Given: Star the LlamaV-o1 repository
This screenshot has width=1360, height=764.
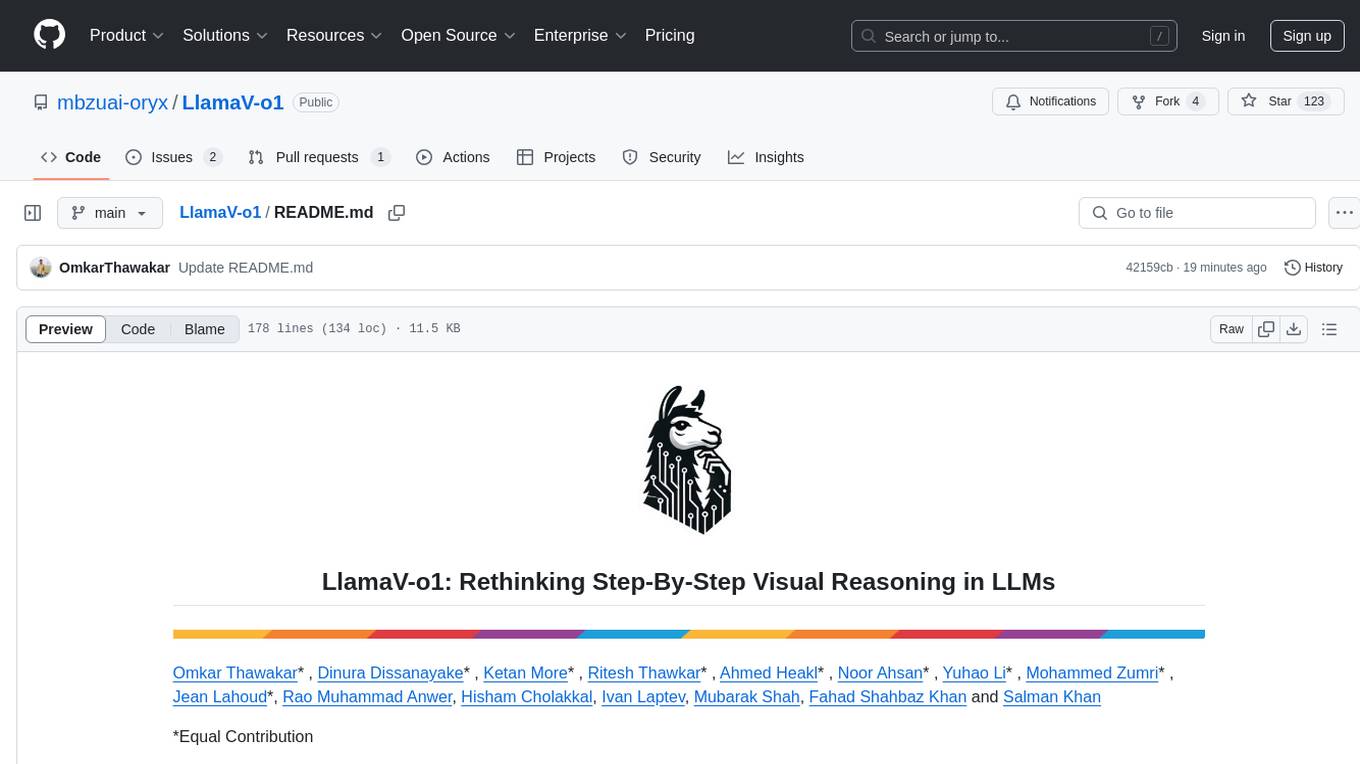Looking at the screenshot, I should point(1284,102).
